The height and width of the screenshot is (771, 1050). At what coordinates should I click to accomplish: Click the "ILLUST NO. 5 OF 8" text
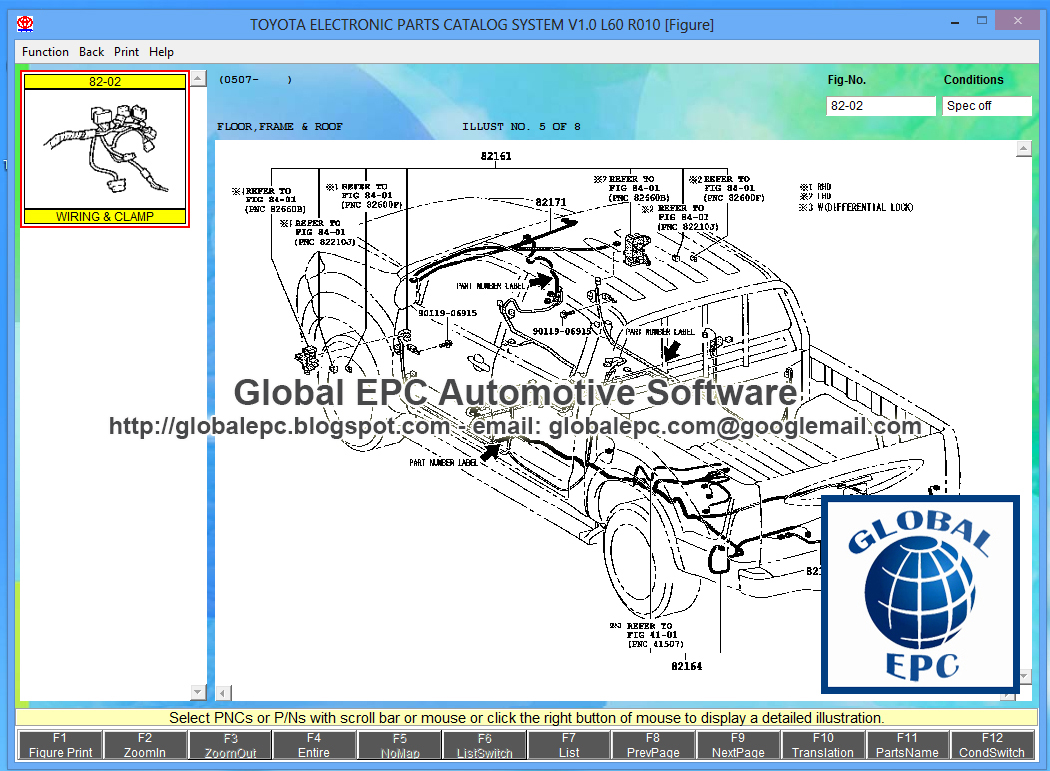[x=521, y=127]
